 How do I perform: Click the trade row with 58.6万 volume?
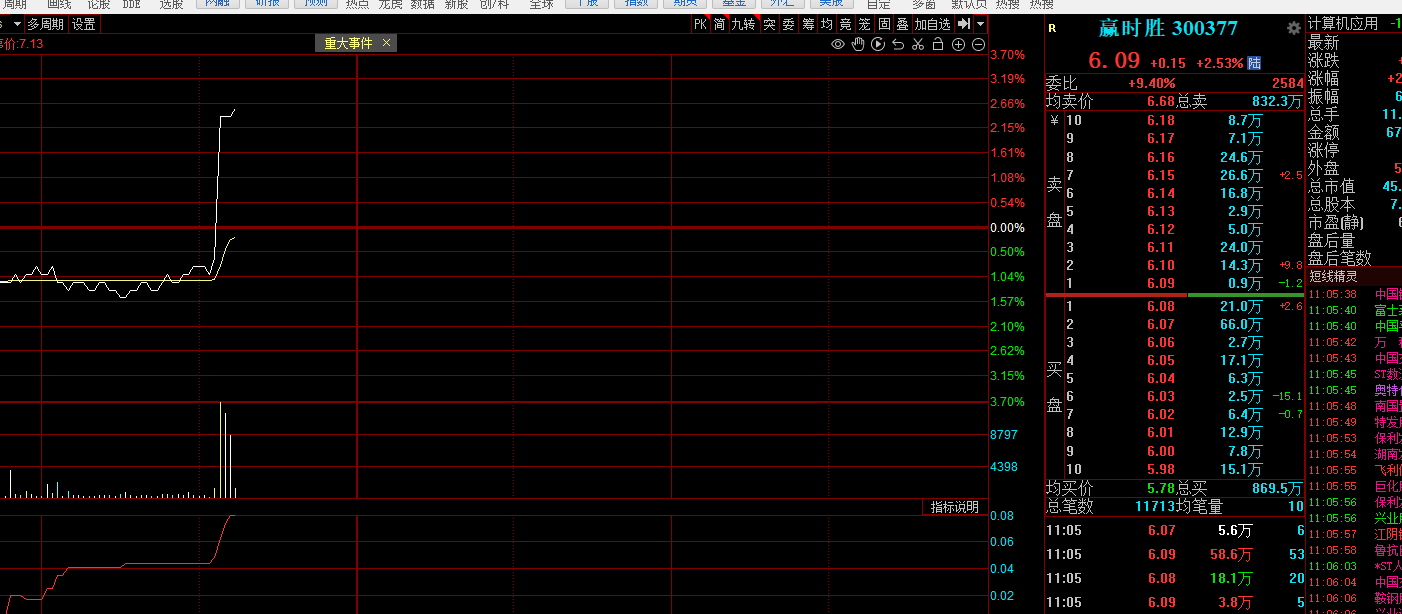point(1175,554)
